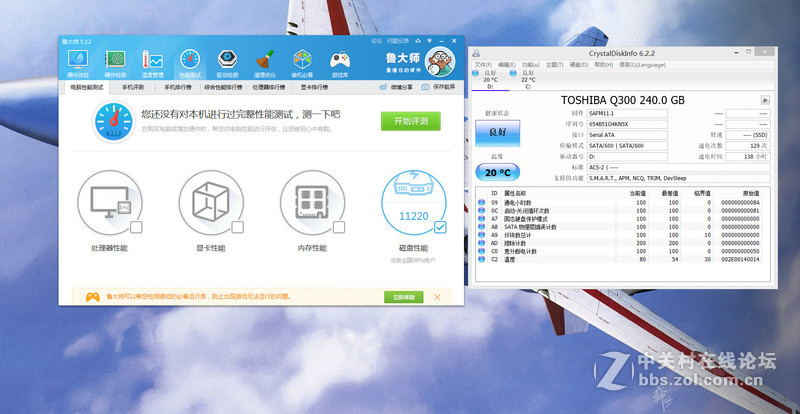Open the 装机必备 cube icon

coord(303,60)
